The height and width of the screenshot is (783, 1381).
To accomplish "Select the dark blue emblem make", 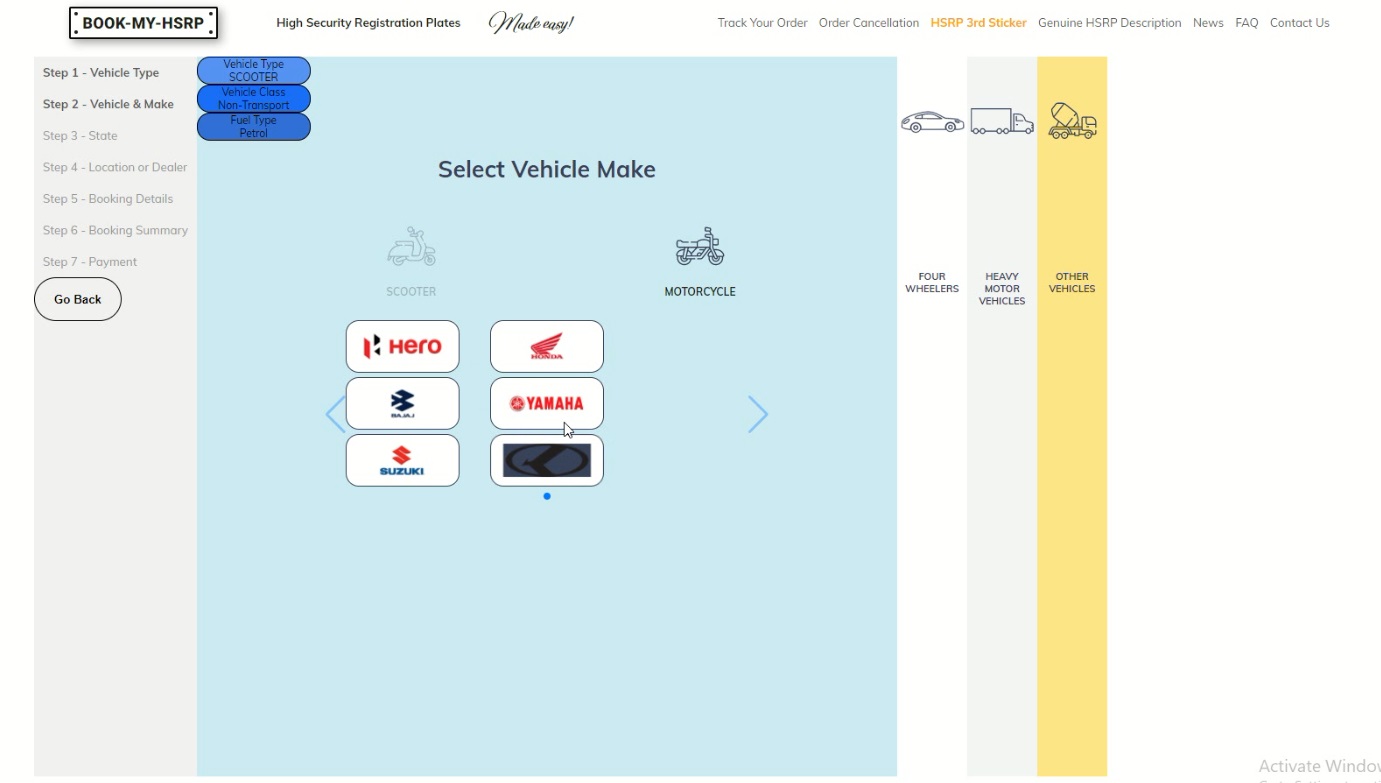I will 546,460.
